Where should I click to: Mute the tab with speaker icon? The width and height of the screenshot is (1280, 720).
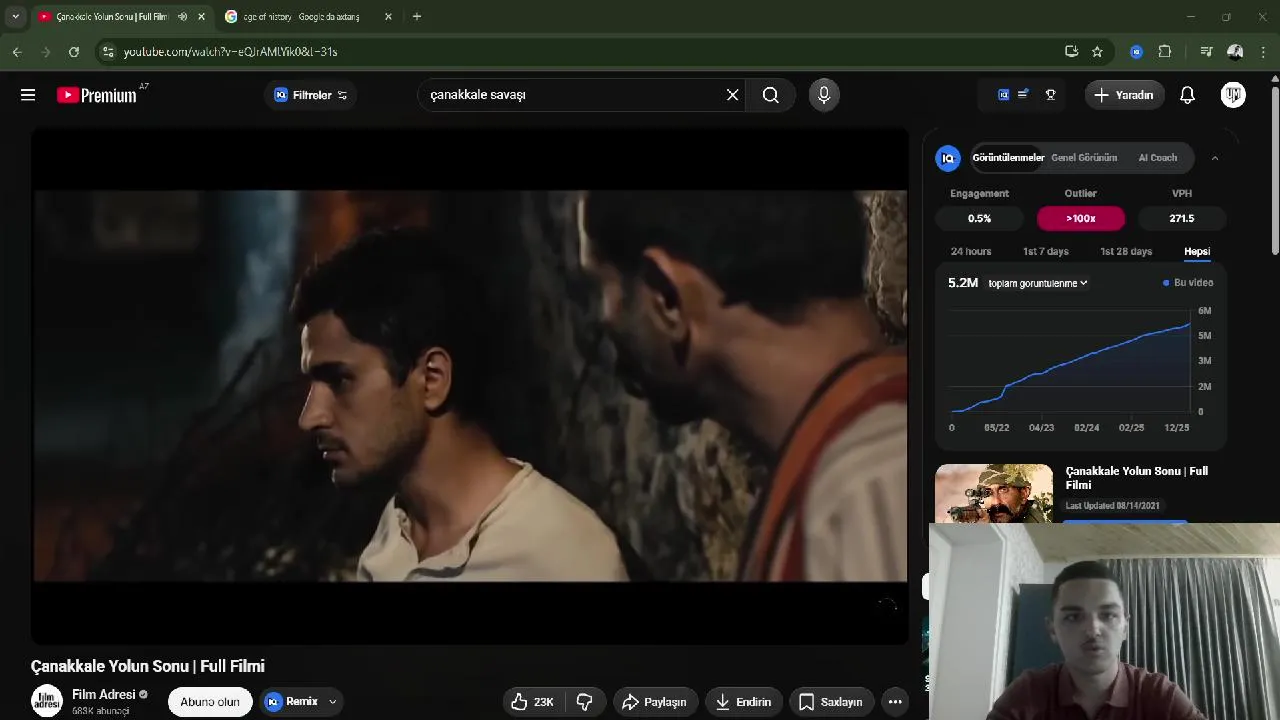[182, 17]
